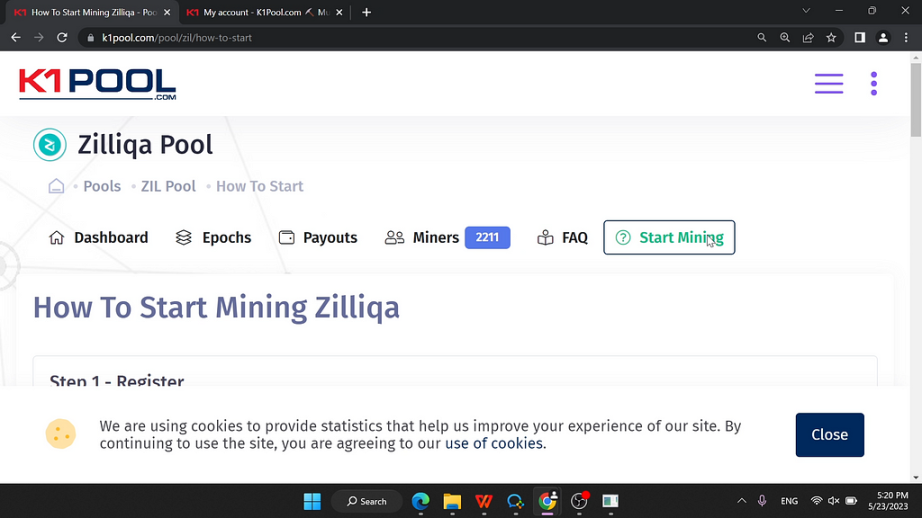Click the zoom magnifier in address bar

pos(785,38)
